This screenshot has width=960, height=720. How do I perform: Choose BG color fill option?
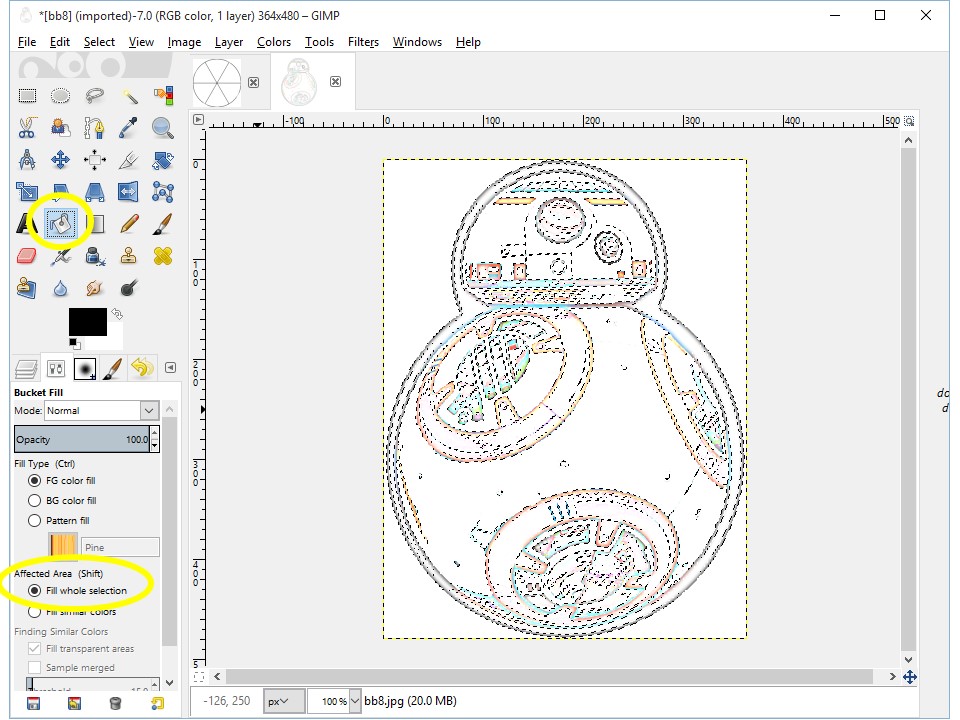pyautogui.click(x=35, y=500)
